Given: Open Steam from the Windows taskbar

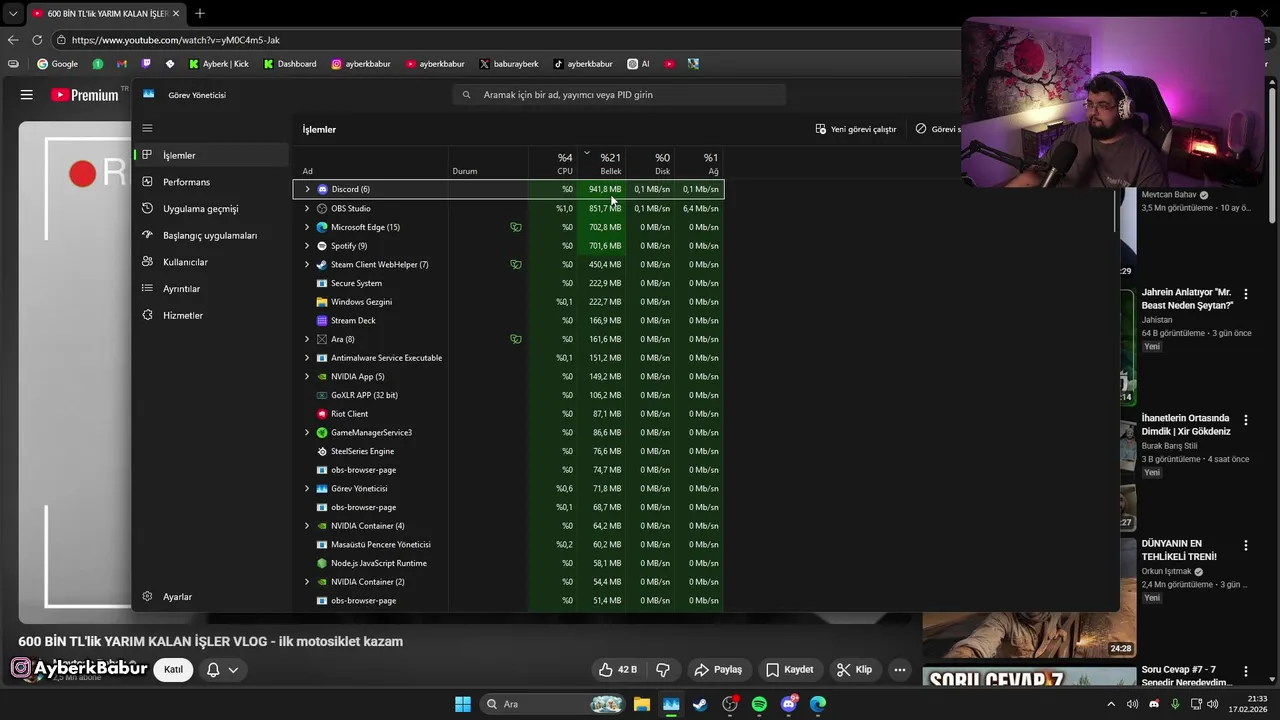Looking at the screenshot, I should click(x=700, y=704).
